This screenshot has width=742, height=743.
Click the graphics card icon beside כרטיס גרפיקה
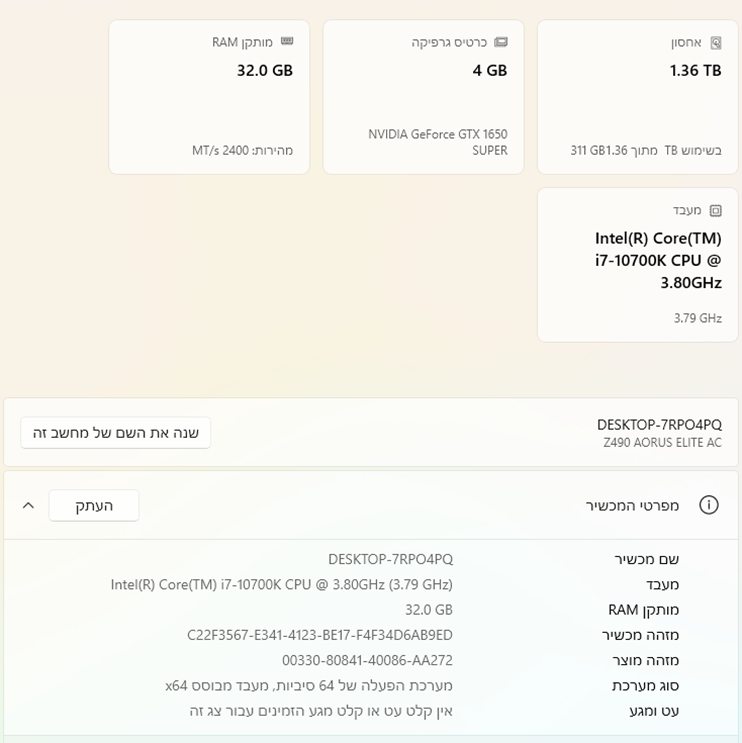point(501,42)
